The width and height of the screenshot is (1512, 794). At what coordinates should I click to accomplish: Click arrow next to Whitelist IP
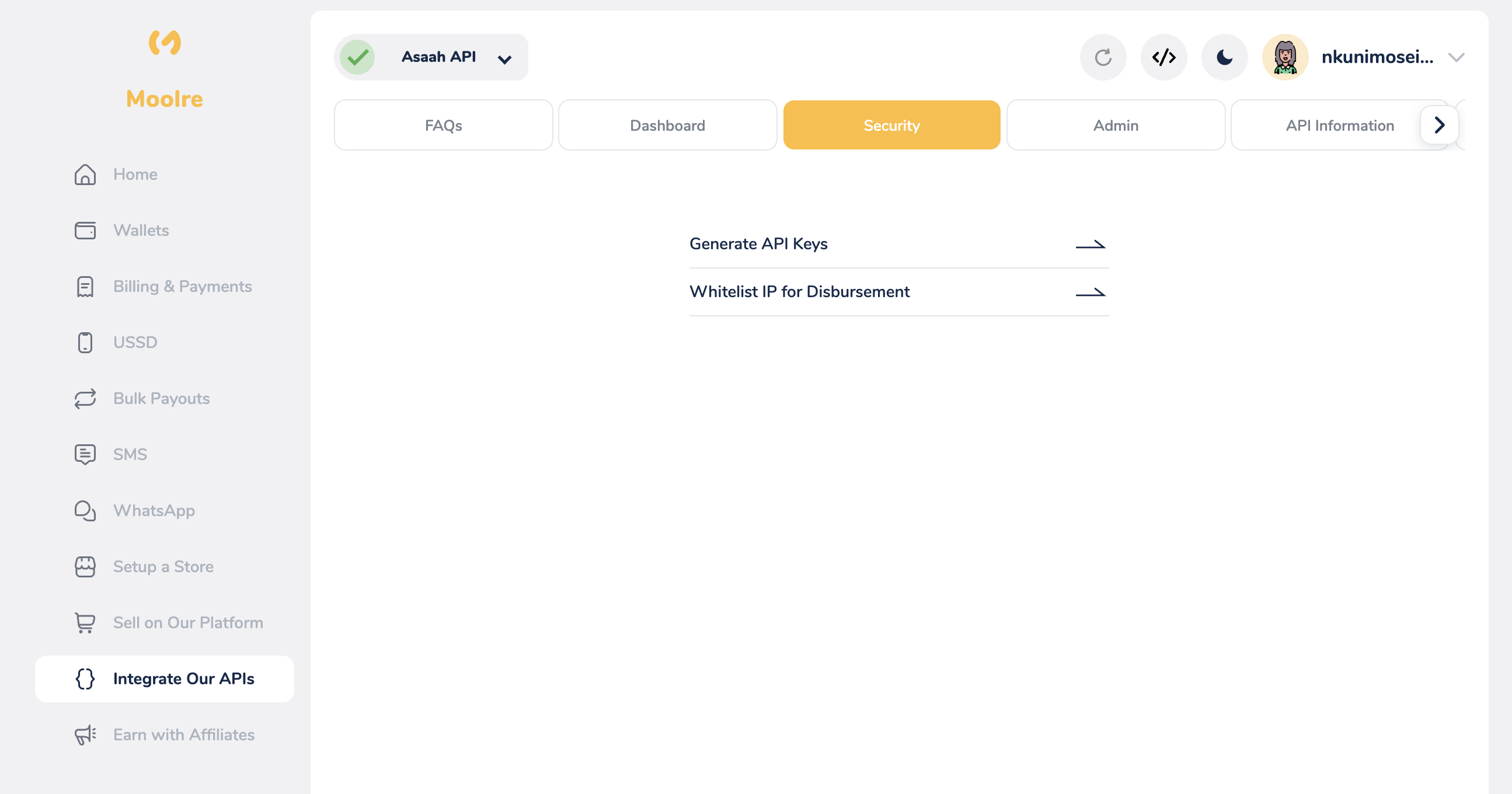click(1091, 292)
